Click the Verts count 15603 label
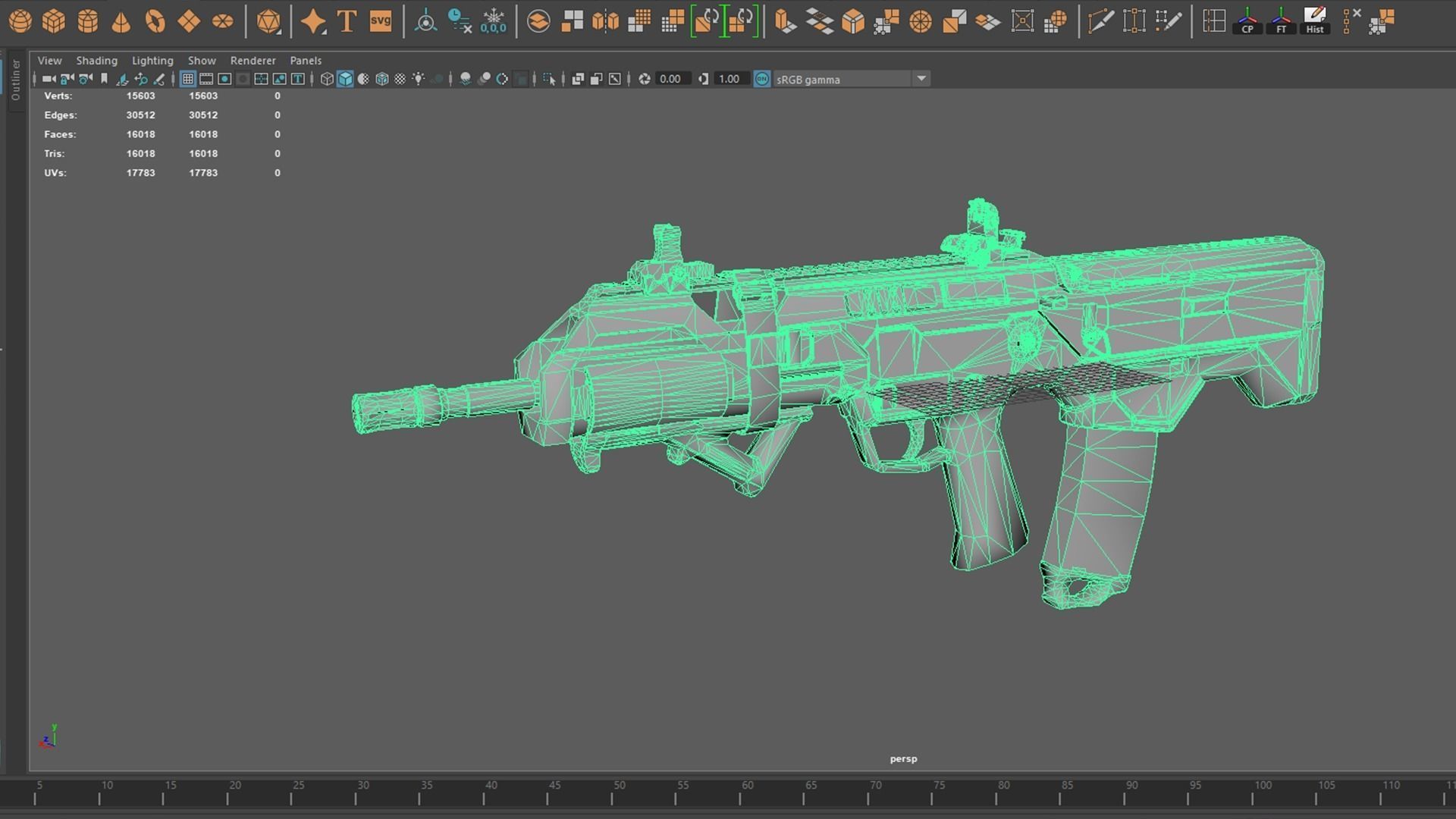Image resolution: width=1456 pixels, height=819 pixels. 140,96
